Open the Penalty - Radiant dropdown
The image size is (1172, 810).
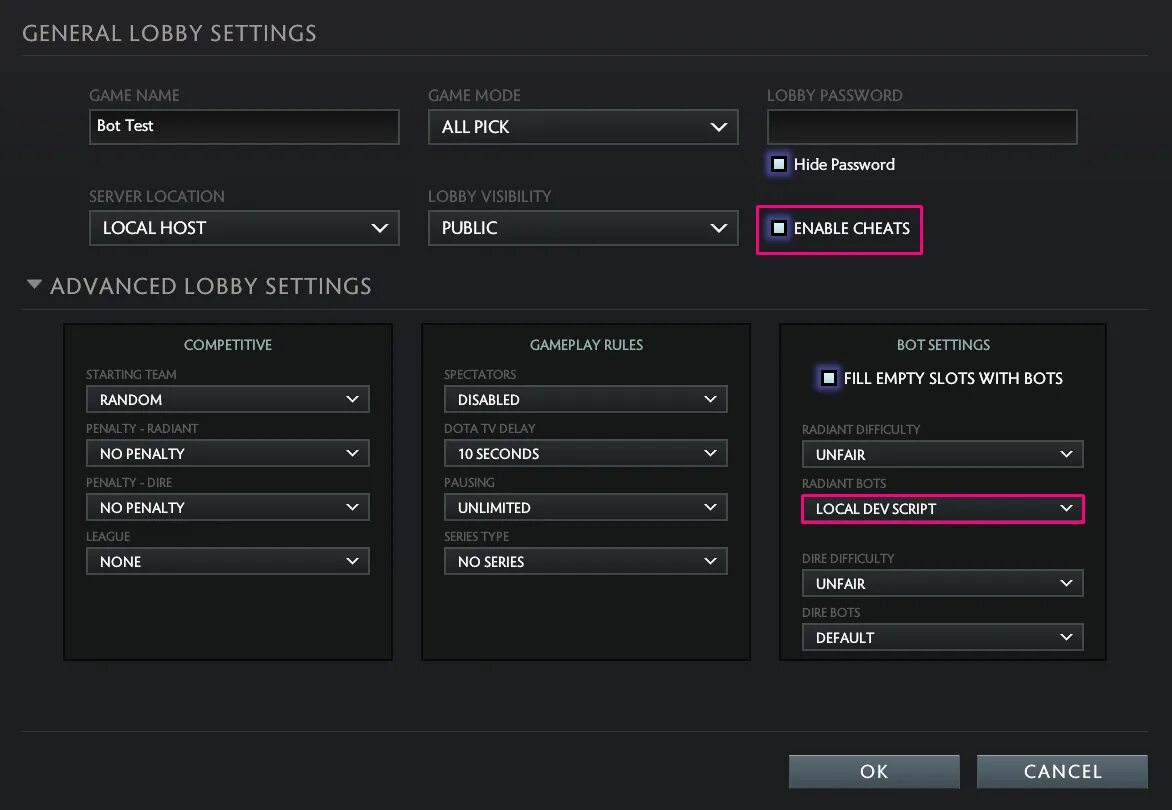point(228,453)
